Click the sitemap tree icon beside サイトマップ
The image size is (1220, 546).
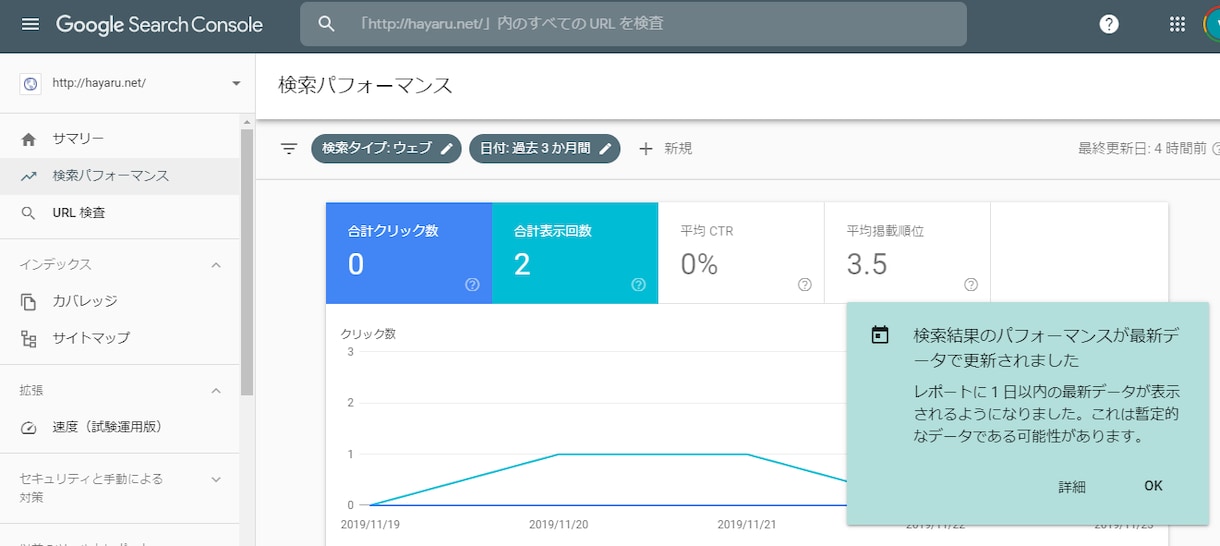click(29, 338)
